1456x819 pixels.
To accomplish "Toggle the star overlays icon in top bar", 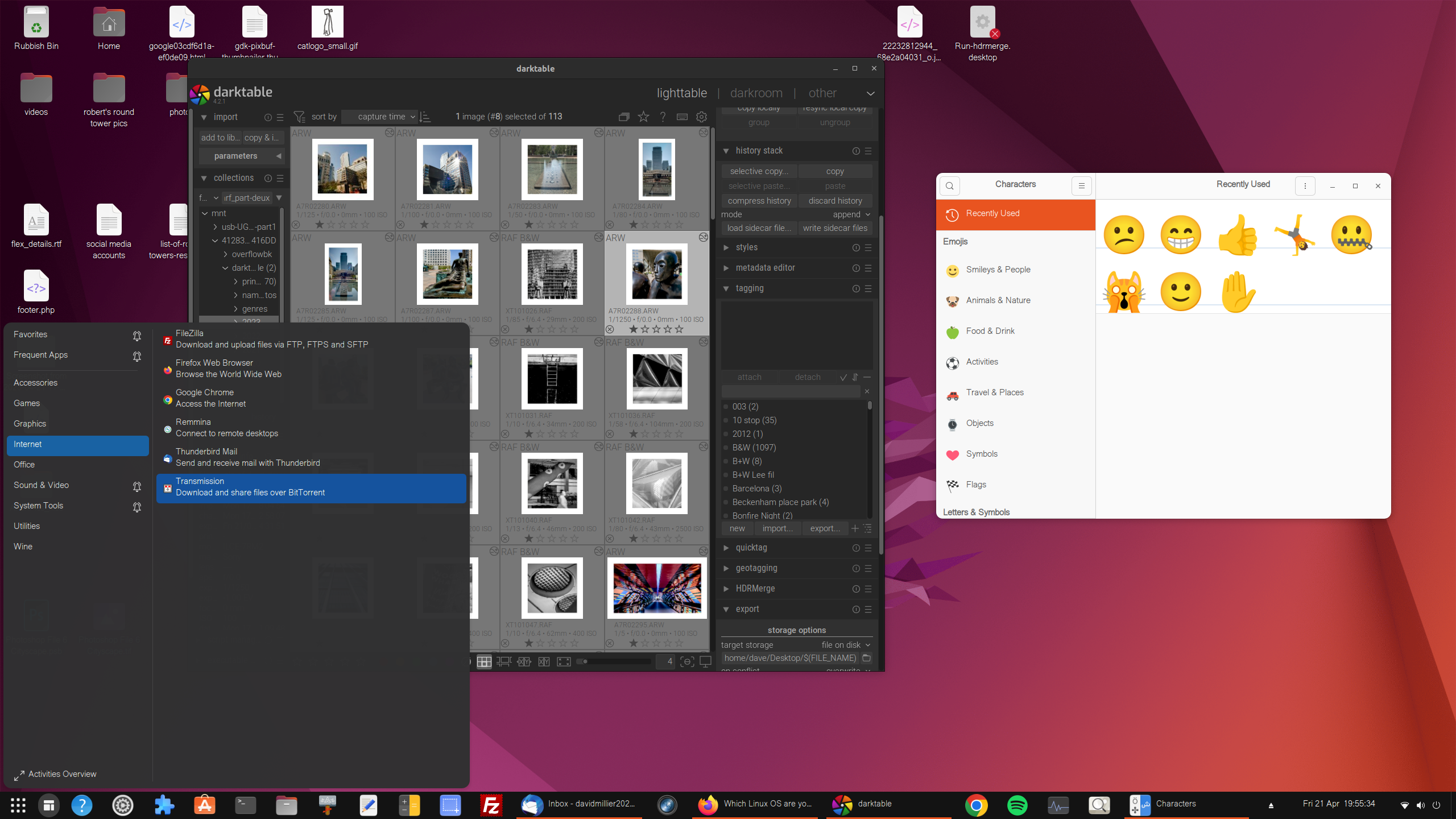I will click(643, 117).
